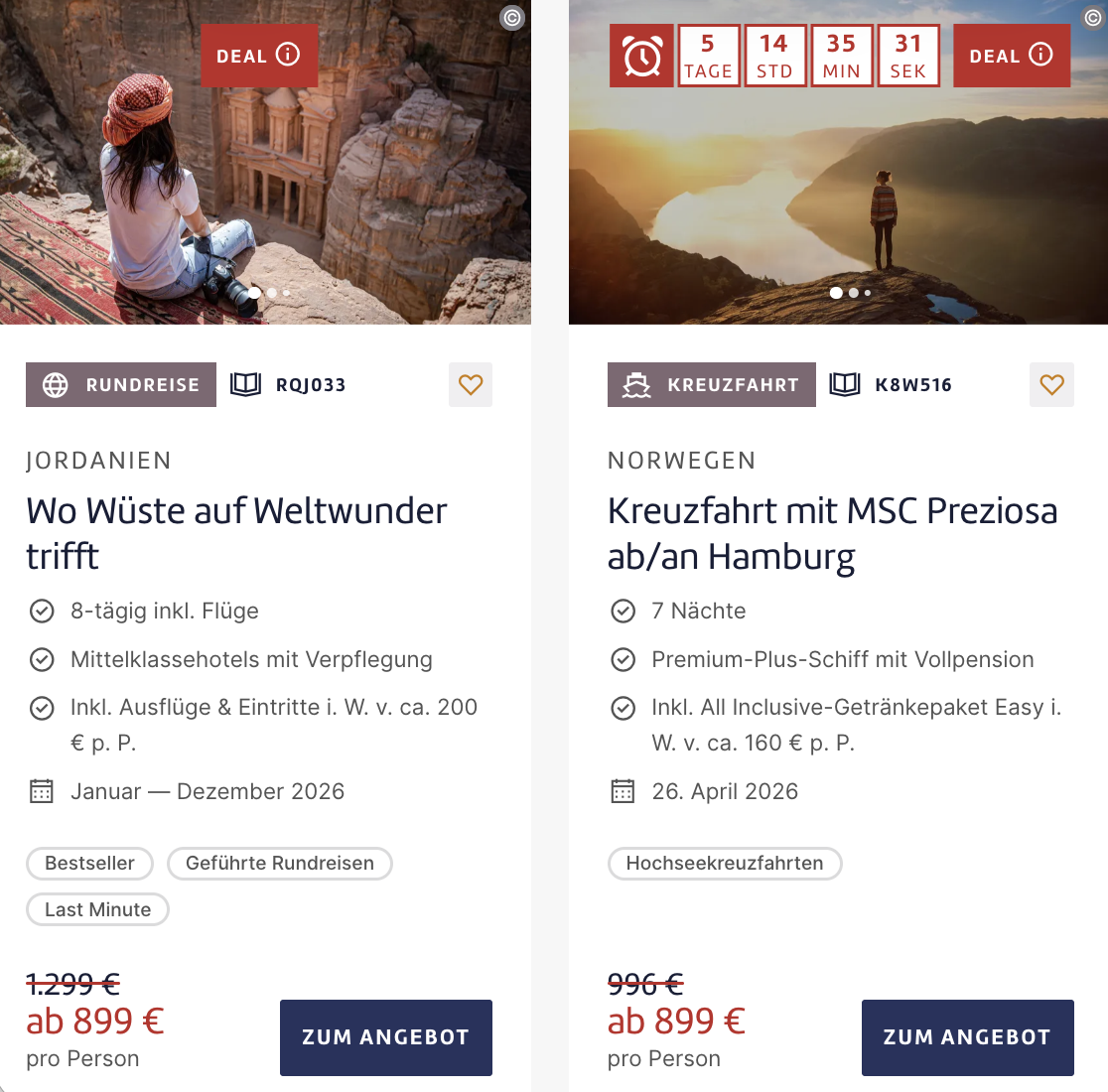Click the catalog book icon next to RQJ033

click(x=245, y=384)
